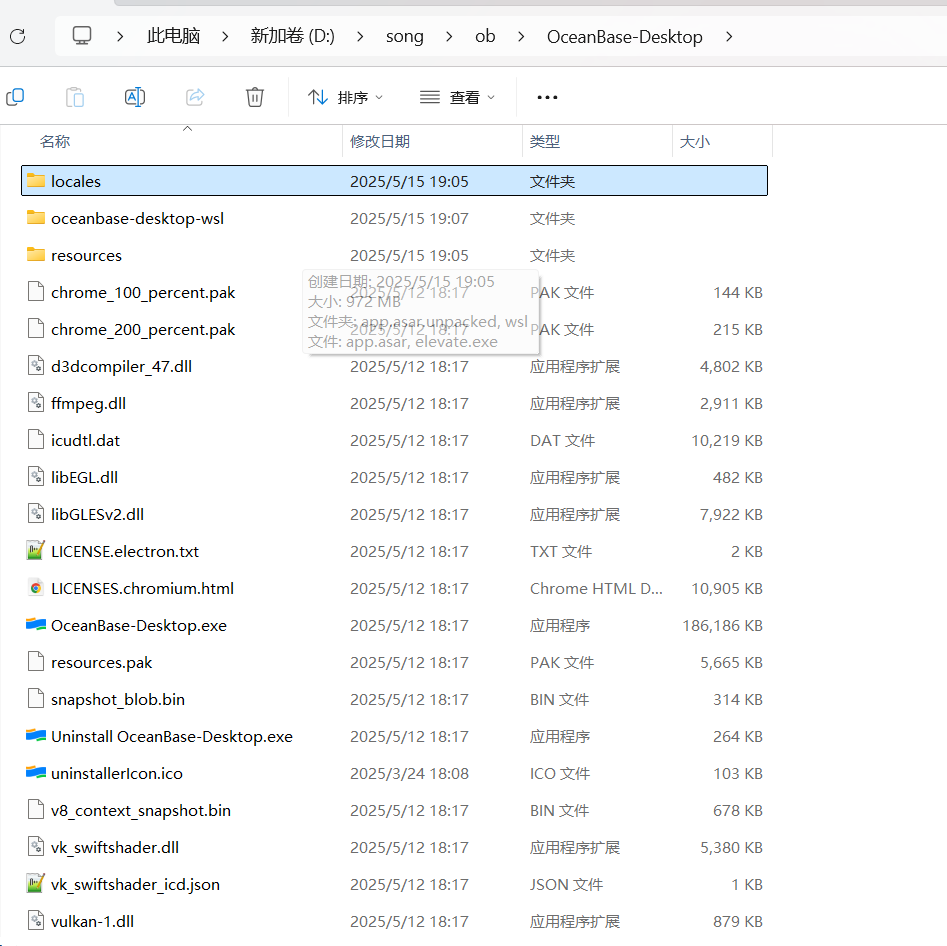Open the 排序 sort dropdown
947x946 pixels.
(x=345, y=97)
